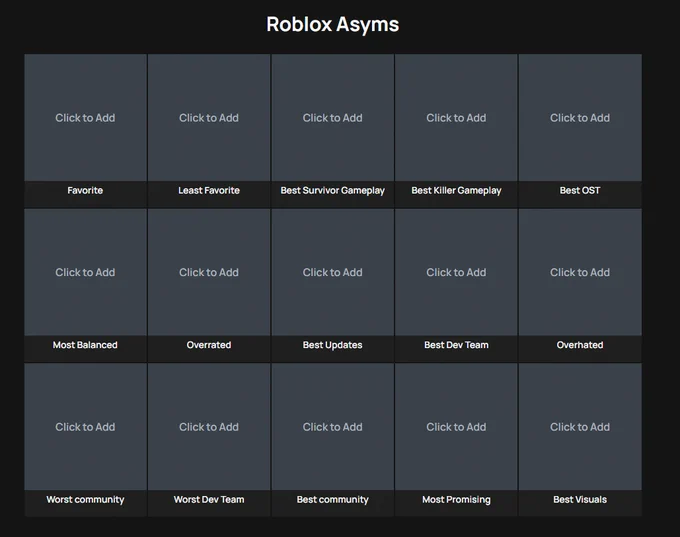Add entry to the Overhated slot
The image size is (680, 537).
[x=580, y=272]
